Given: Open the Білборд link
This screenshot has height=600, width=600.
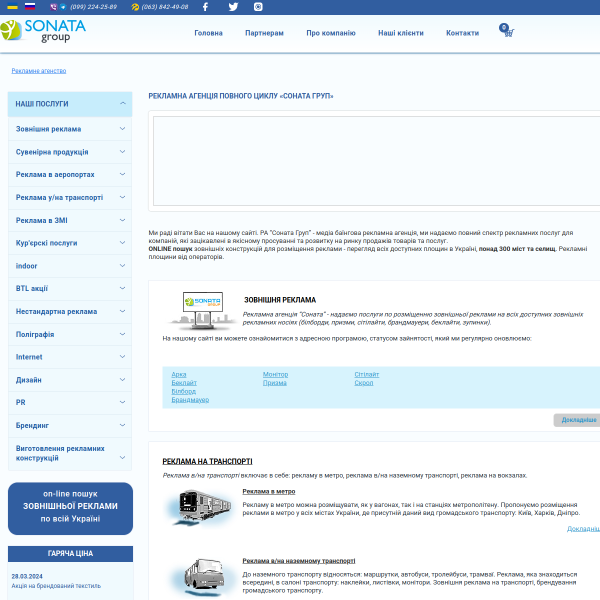Looking at the screenshot, I should pos(184,391).
